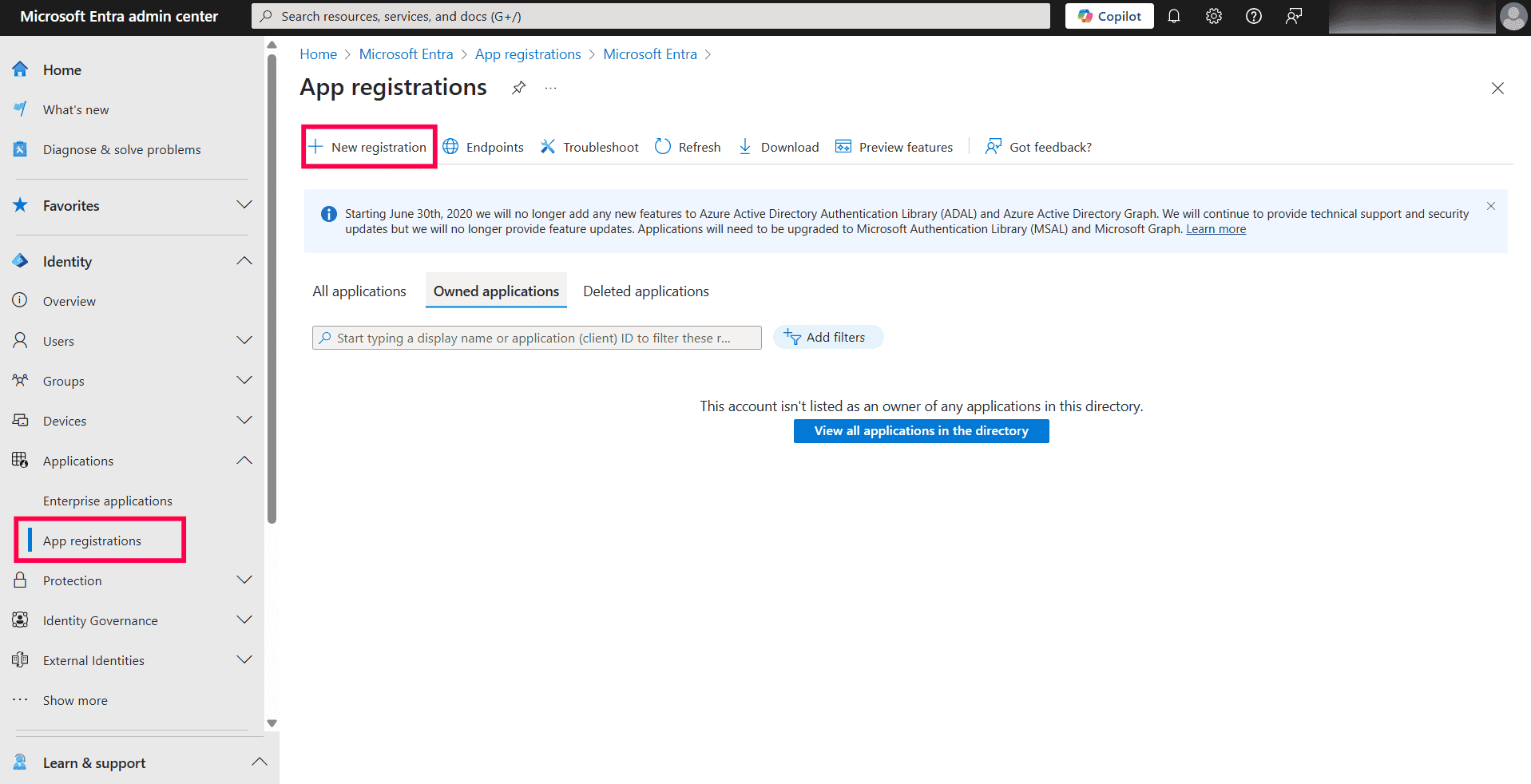Open the Copilot button
The width and height of the screenshot is (1531, 784).
pyautogui.click(x=1109, y=16)
